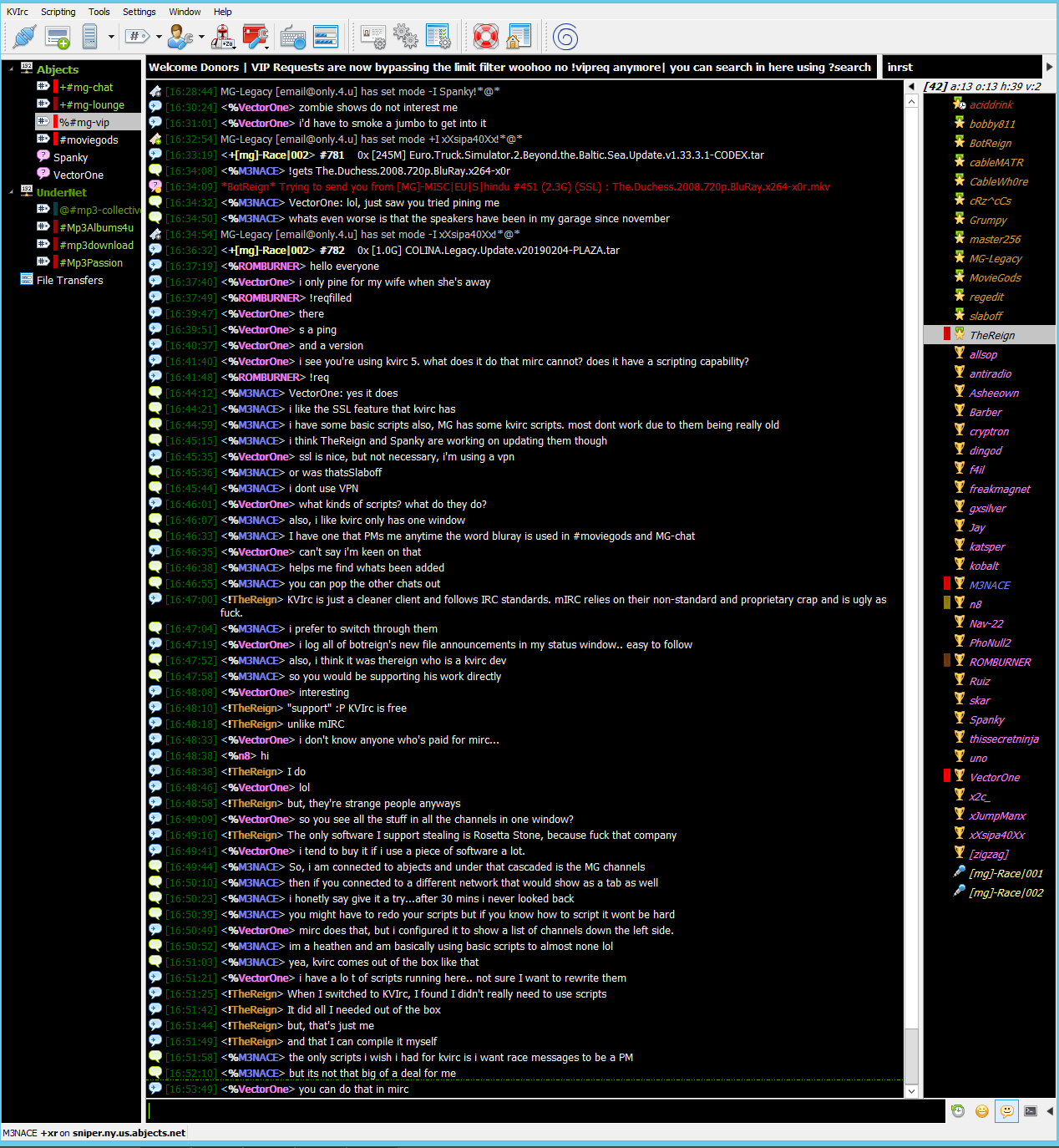Open a new IRC context
The width and height of the screenshot is (1059, 1148).
tap(58, 37)
